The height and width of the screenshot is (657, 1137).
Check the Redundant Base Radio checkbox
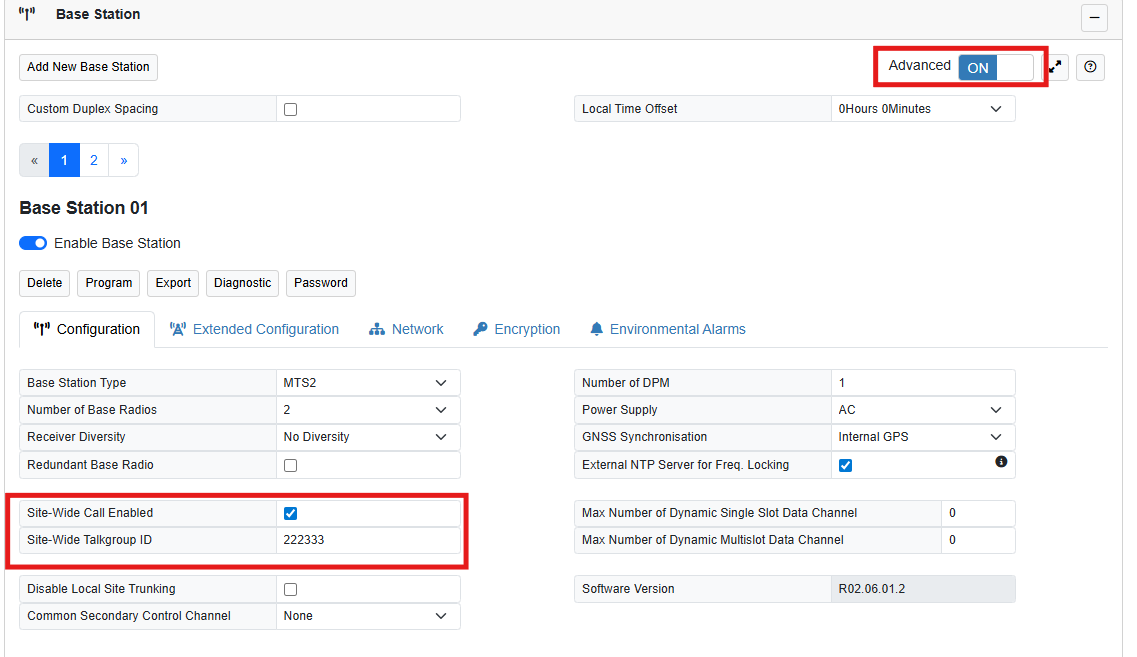click(x=291, y=466)
